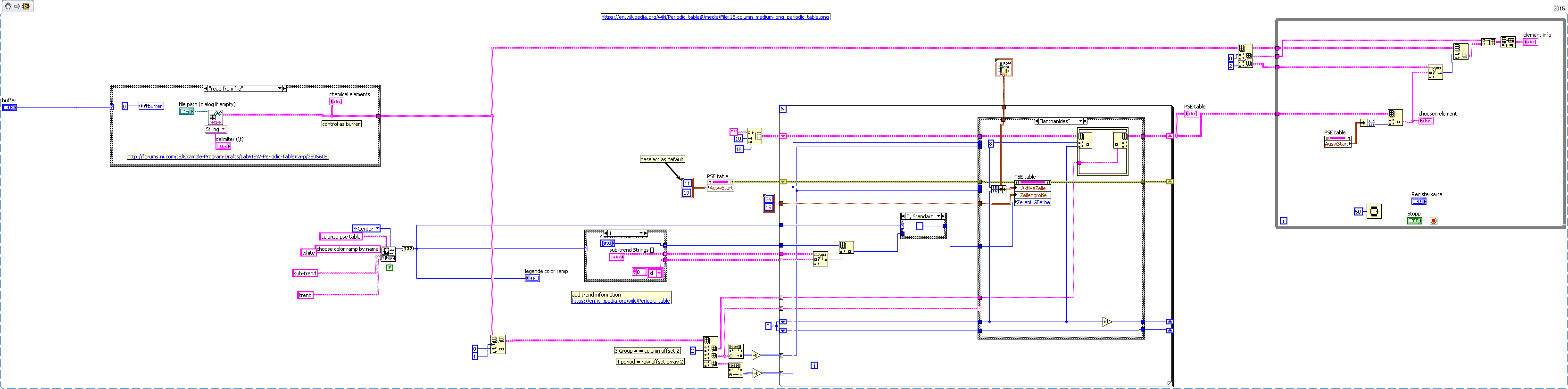
Task: Open the "read from file" case selector dropdown
Action: coord(280,88)
